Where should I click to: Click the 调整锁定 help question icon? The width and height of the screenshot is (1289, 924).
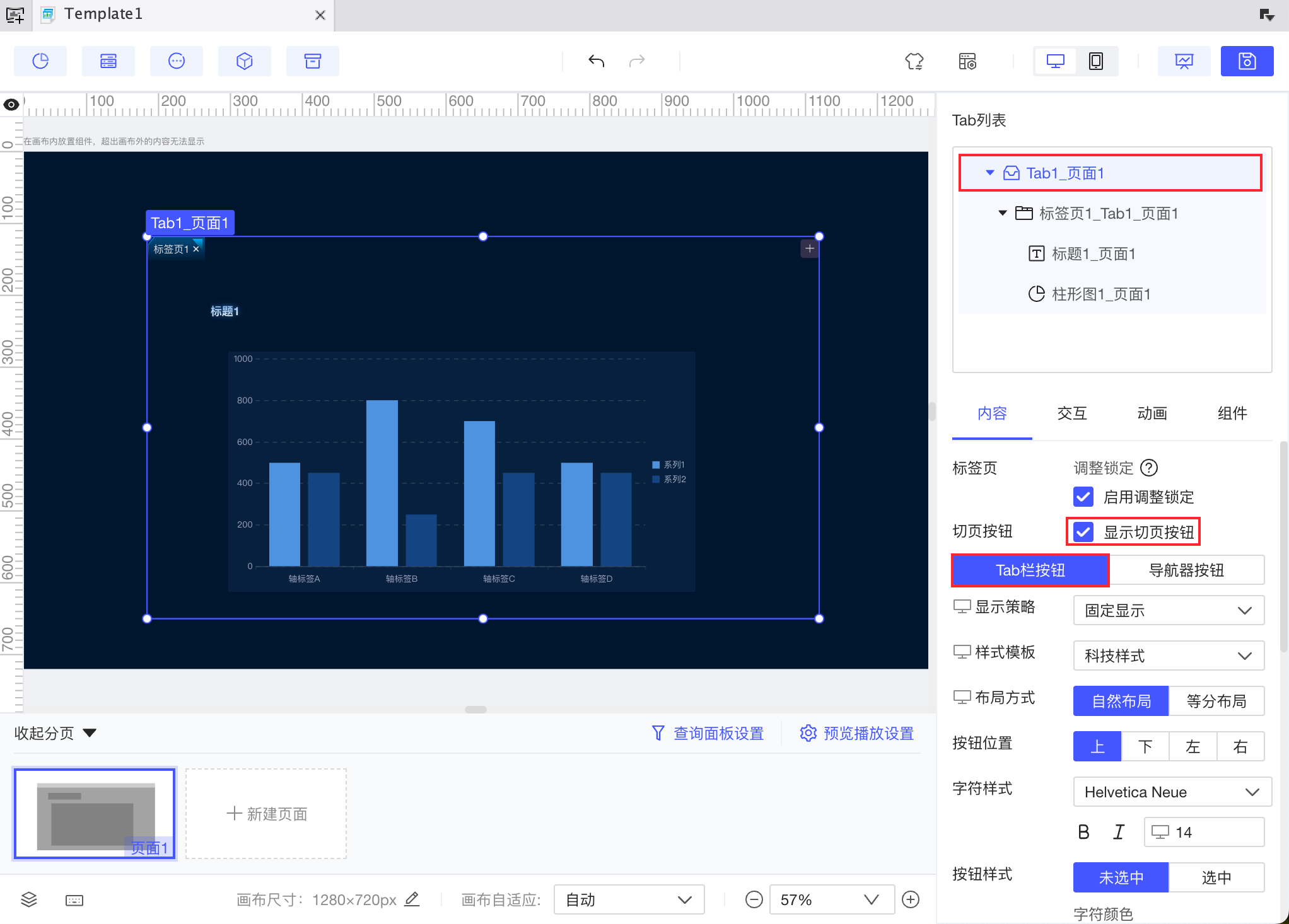(1150, 468)
